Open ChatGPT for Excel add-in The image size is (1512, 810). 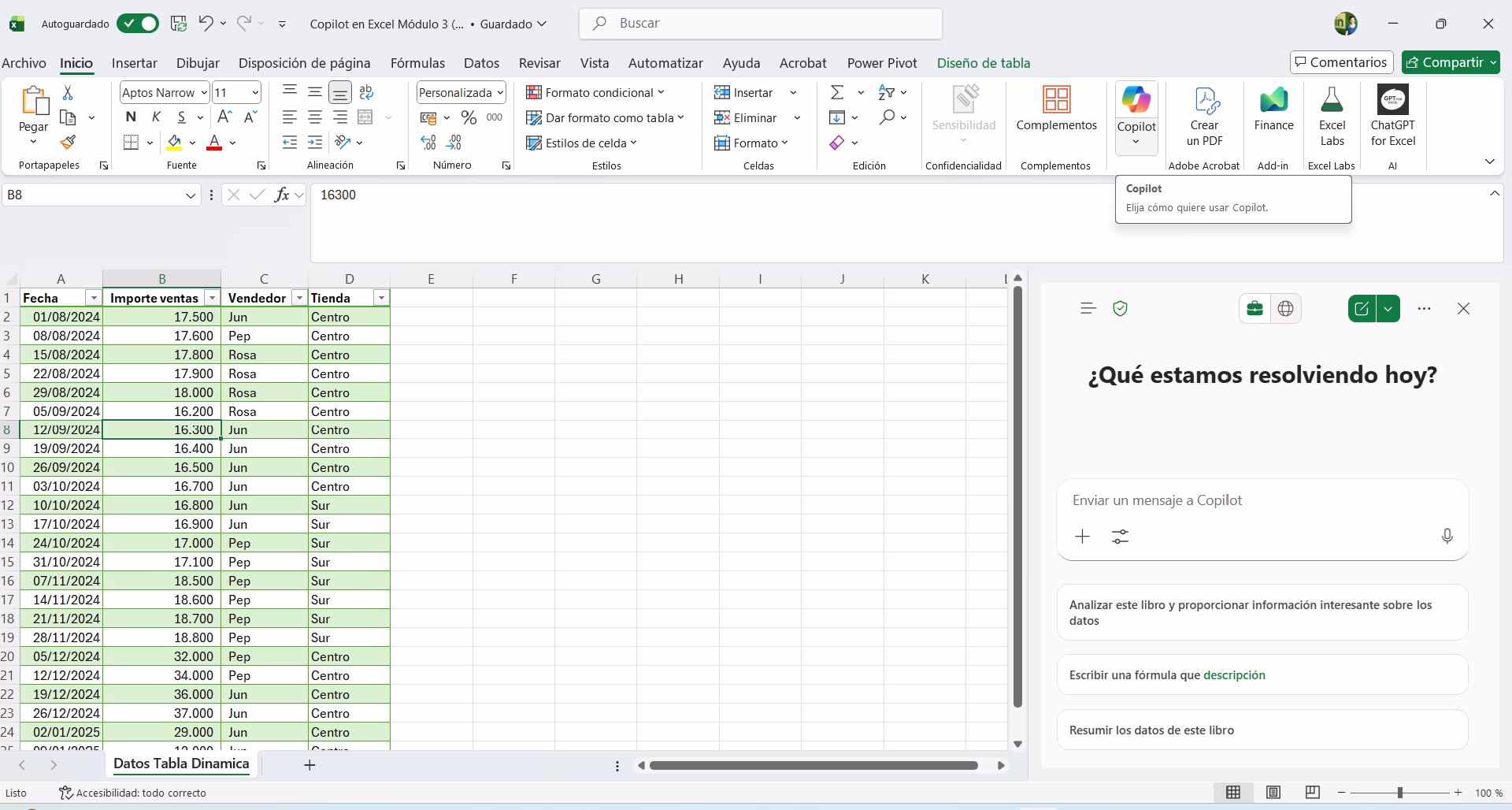[x=1392, y=117]
